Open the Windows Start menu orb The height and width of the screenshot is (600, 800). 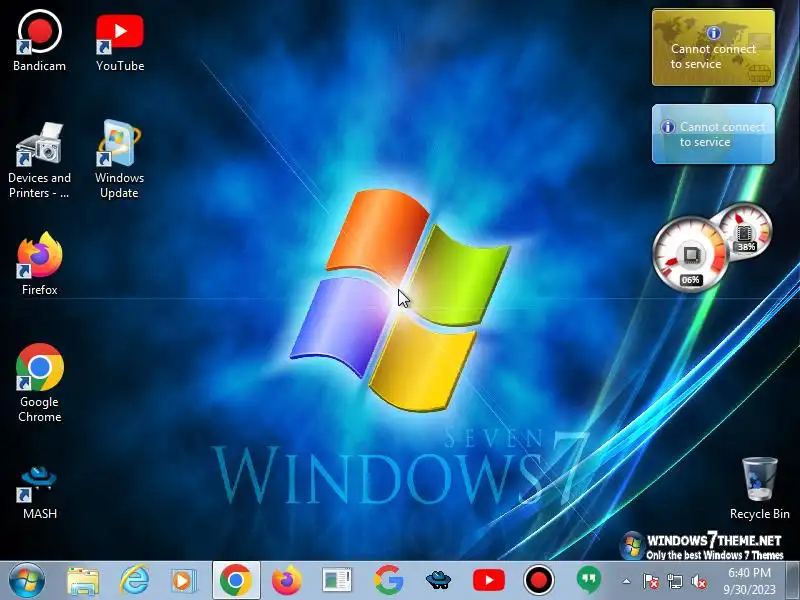click(x=27, y=580)
